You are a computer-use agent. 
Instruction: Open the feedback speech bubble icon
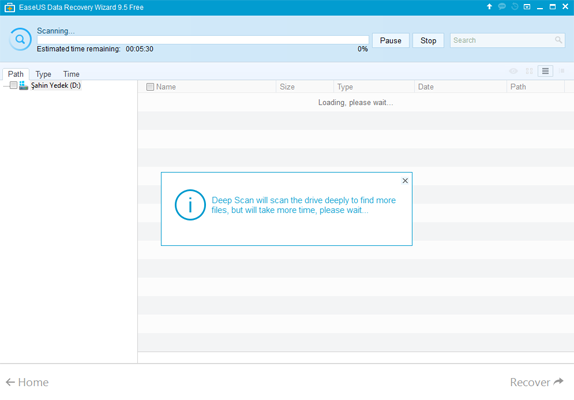click(502, 7)
